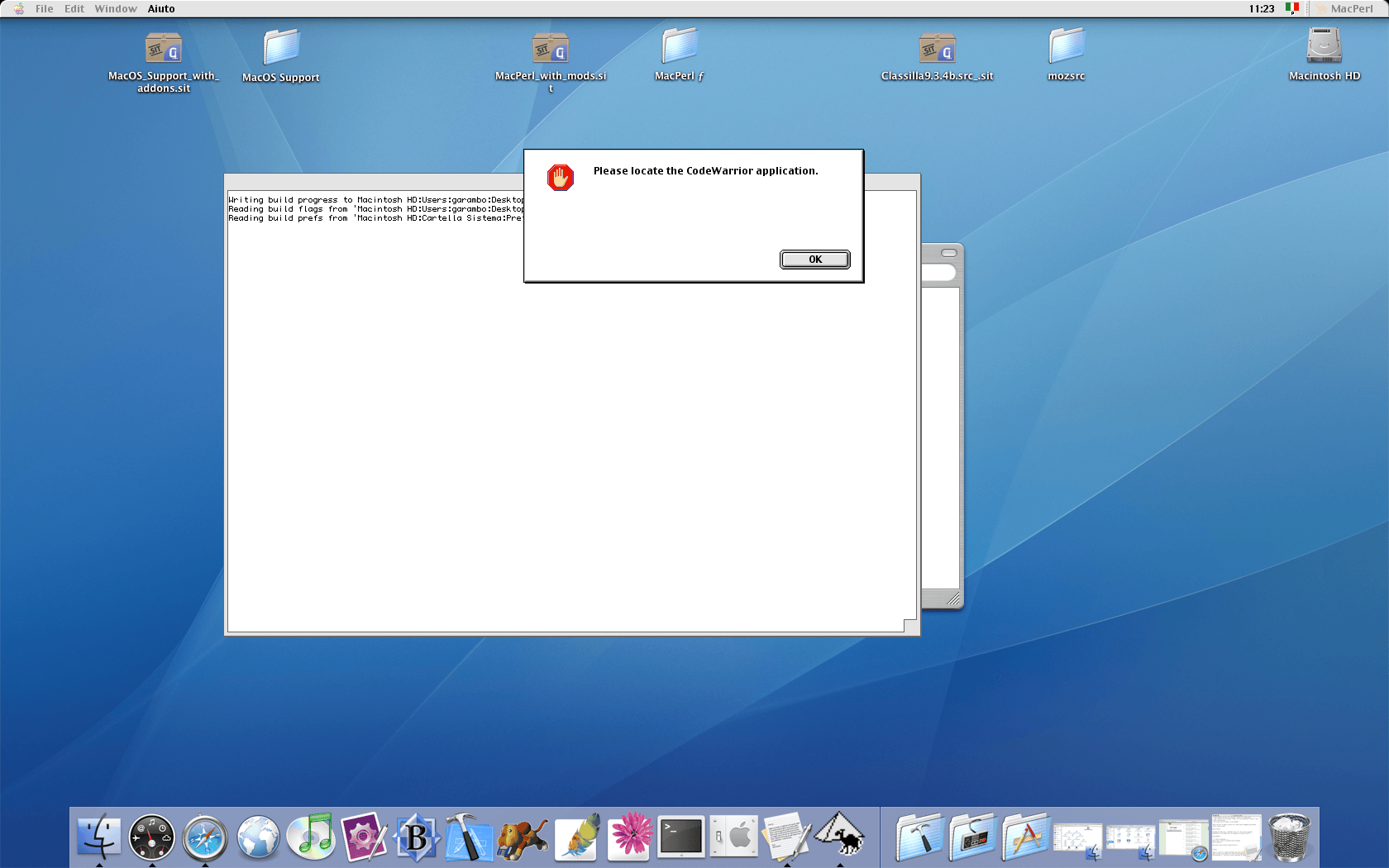The height and width of the screenshot is (868, 1389).
Task: Open Finder from the Dock
Action: [x=99, y=837]
